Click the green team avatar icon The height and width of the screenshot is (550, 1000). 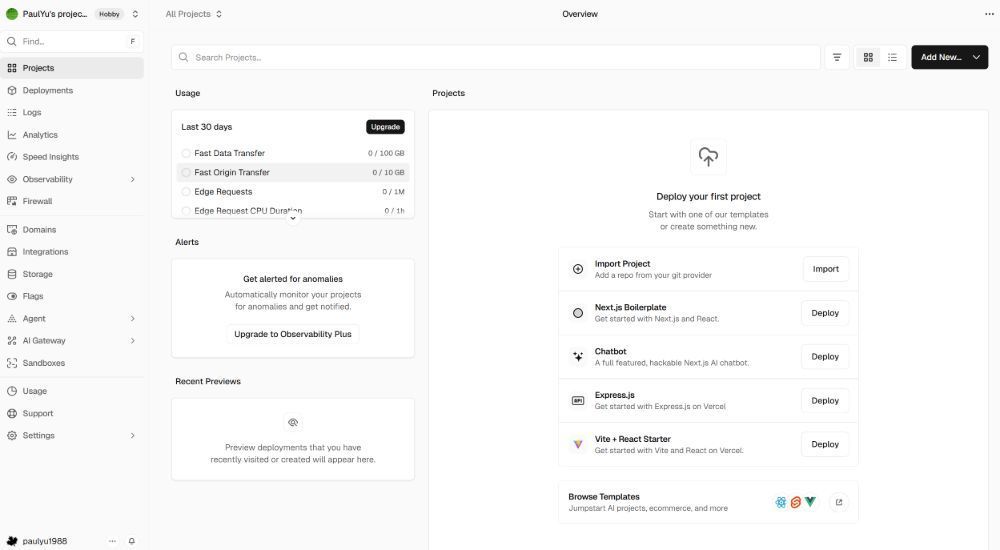11,14
